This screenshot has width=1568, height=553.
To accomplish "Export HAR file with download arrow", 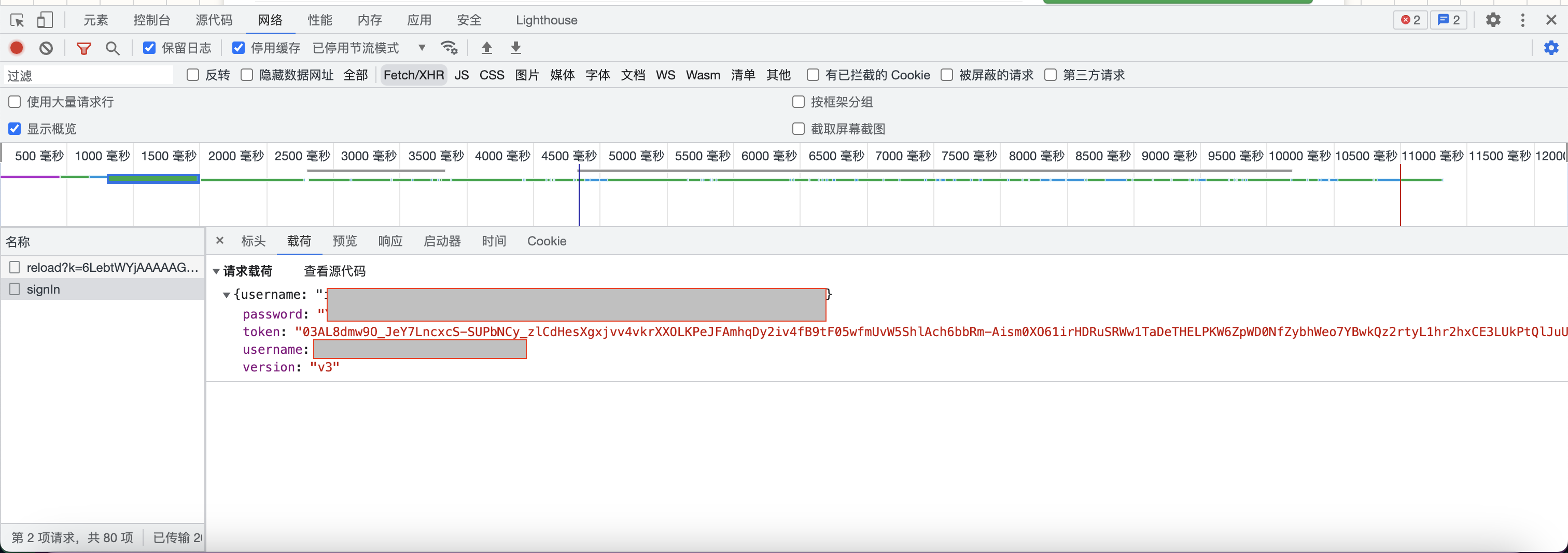I will pyautogui.click(x=515, y=48).
